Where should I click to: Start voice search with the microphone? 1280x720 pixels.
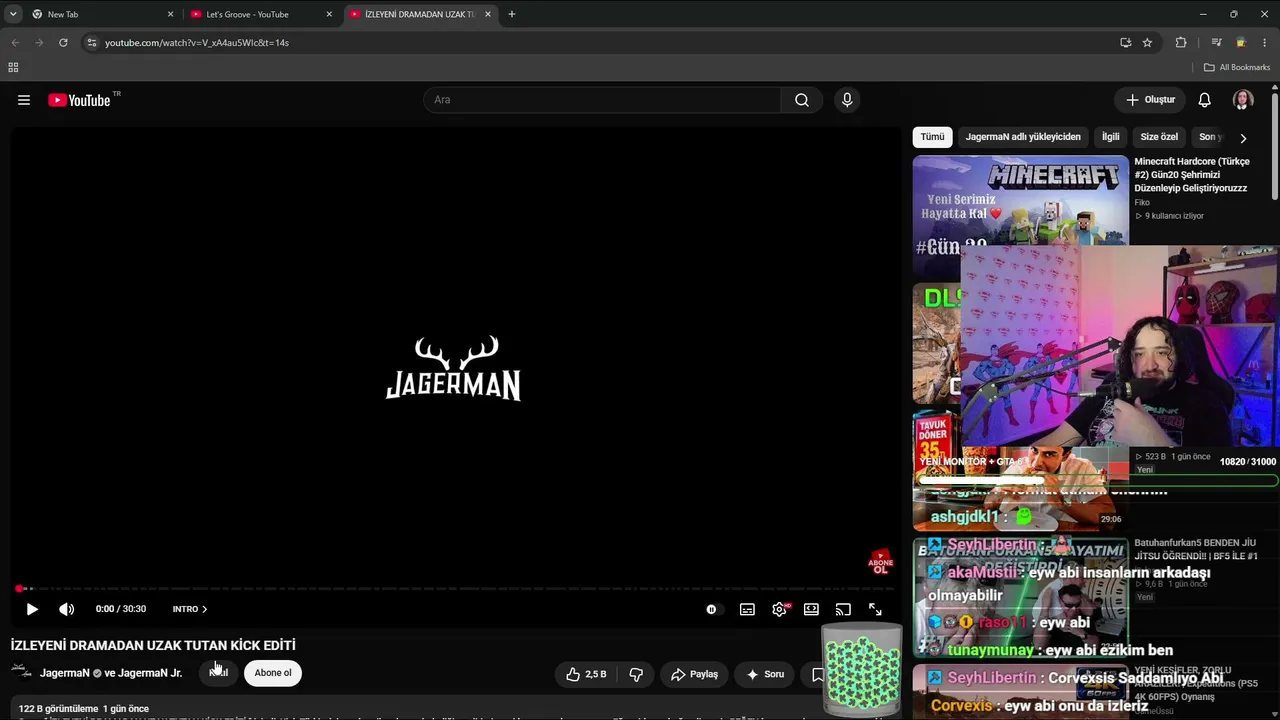click(847, 100)
